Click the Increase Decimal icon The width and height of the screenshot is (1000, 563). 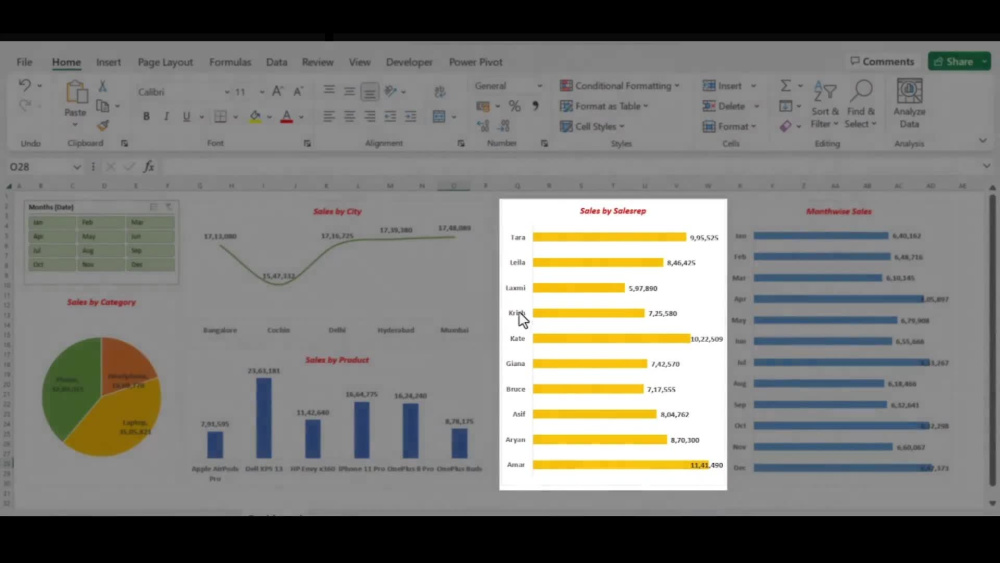(483, 126)
